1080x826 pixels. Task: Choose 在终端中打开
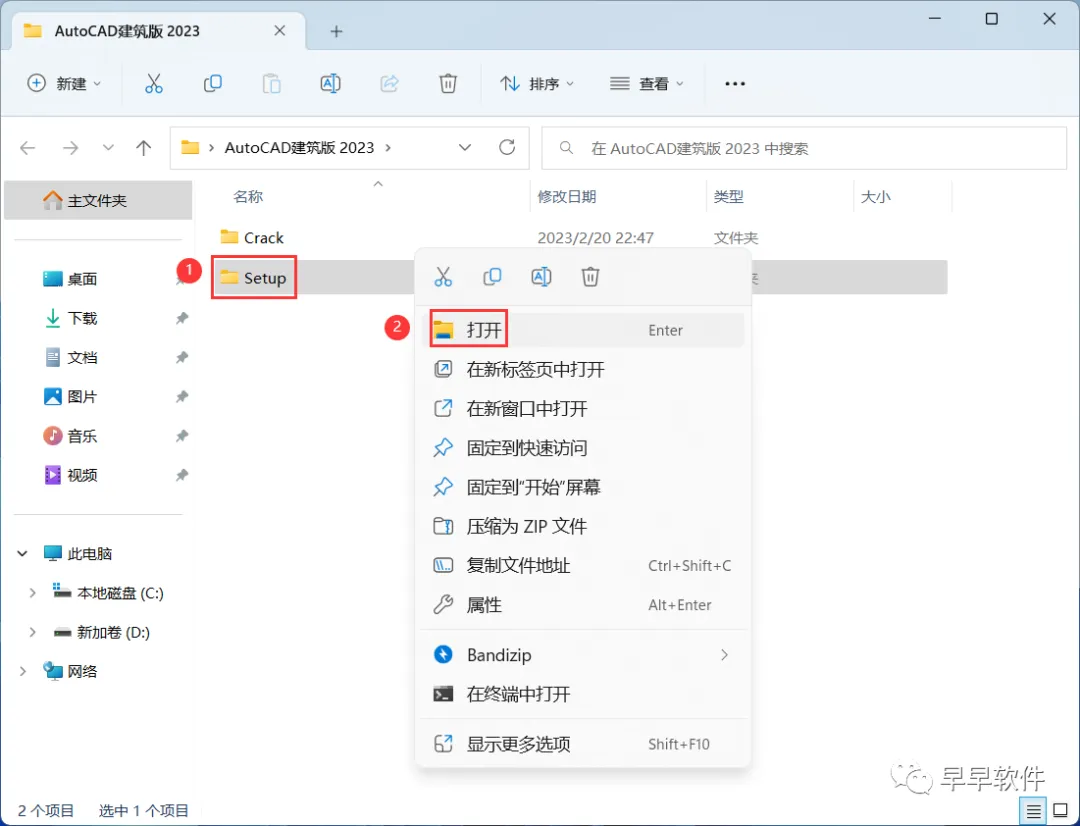coord(583,694)
